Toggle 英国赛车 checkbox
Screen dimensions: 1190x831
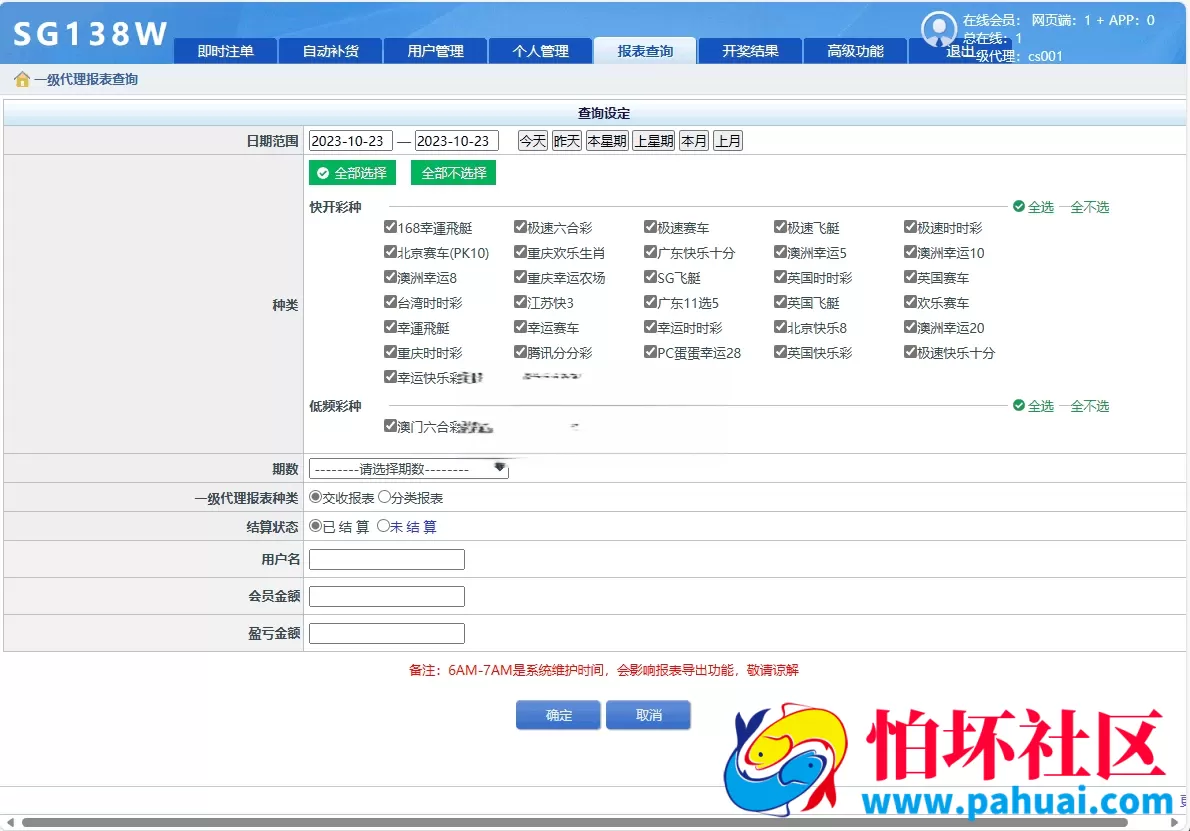coord(911,277)
